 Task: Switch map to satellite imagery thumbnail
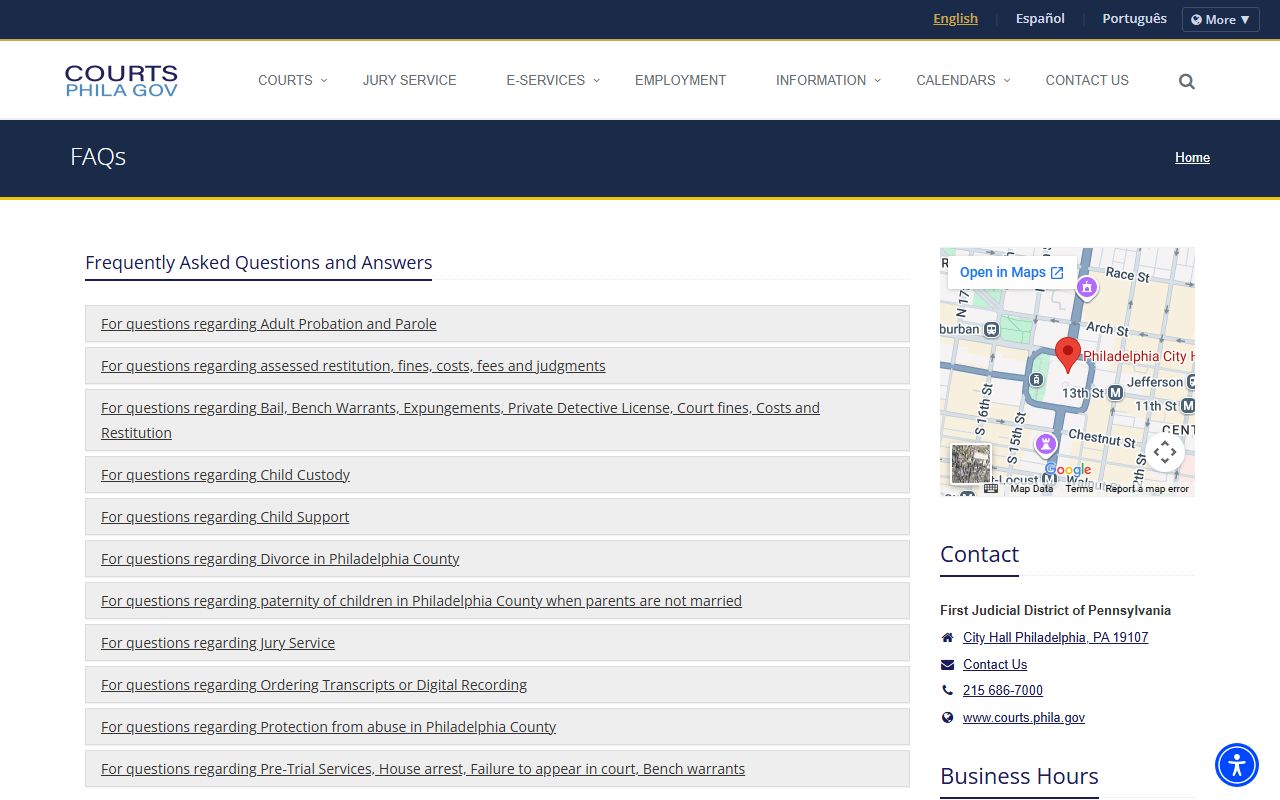[x=970, y=464]
